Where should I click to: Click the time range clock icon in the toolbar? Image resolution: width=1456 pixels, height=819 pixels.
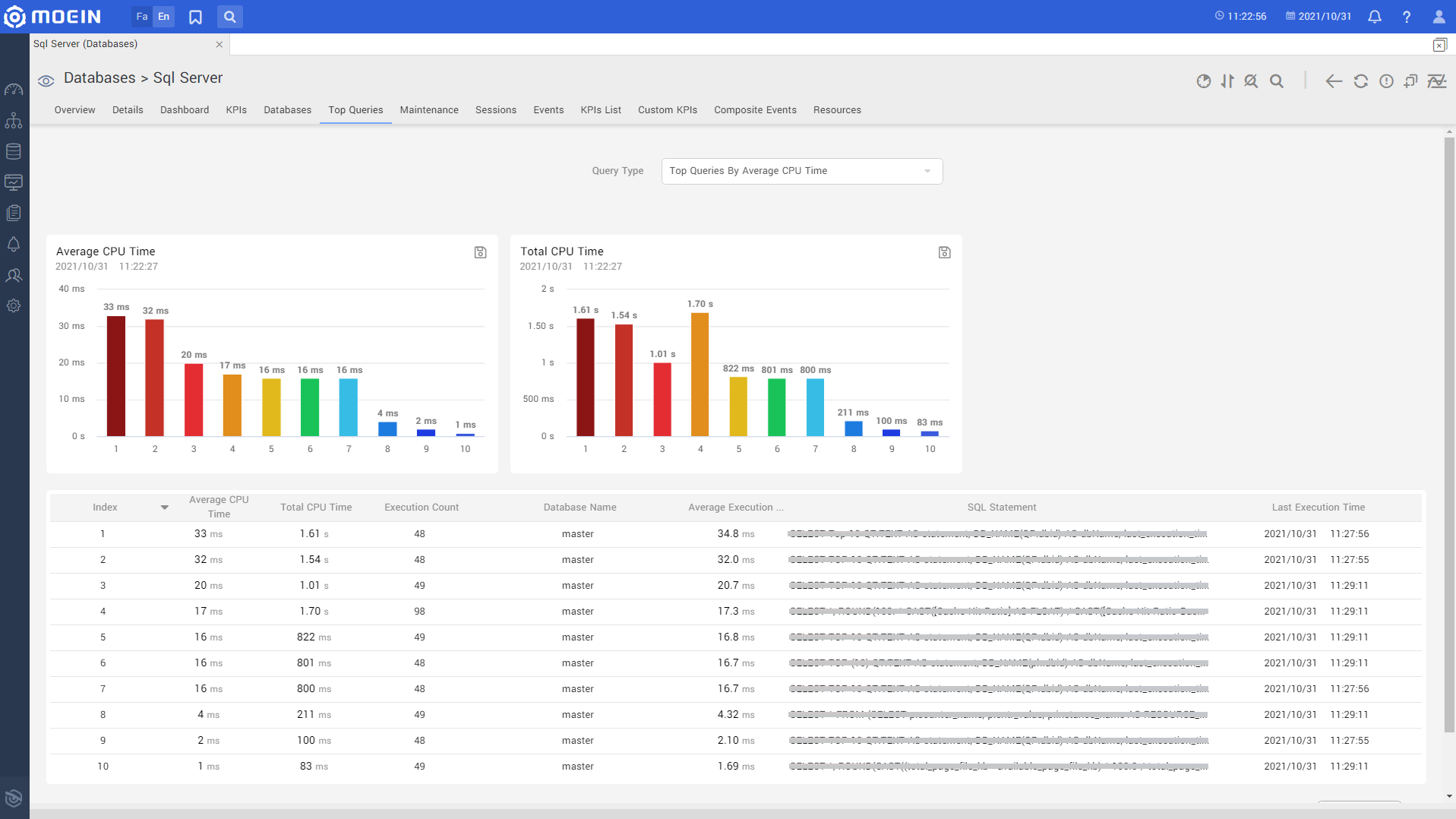point(1204,81)
